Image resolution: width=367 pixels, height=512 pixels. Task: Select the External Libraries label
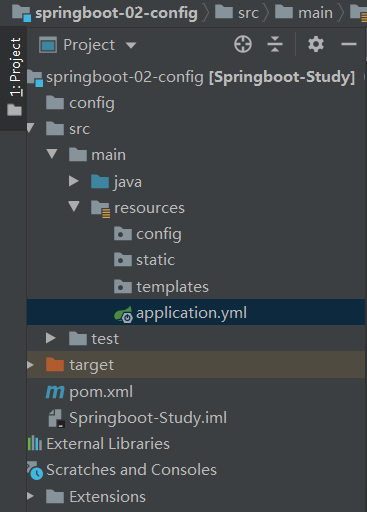coord(108,444)
